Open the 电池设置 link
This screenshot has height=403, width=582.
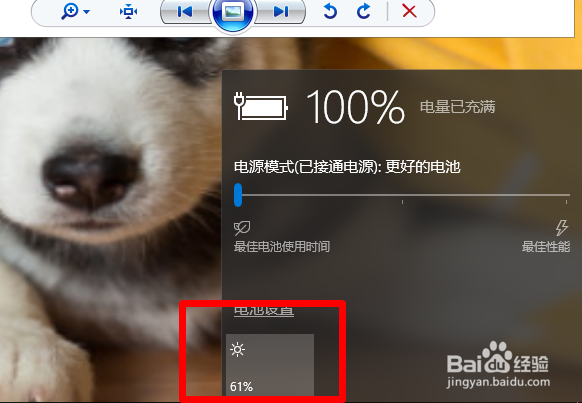(264, 311)
